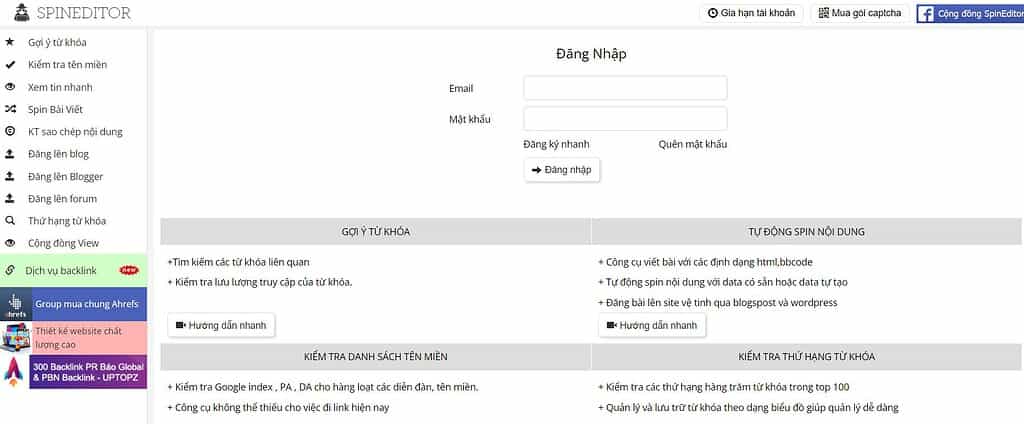
Task: Submit the form with Đăng nhập button
Action: click(x=562, y=170)
